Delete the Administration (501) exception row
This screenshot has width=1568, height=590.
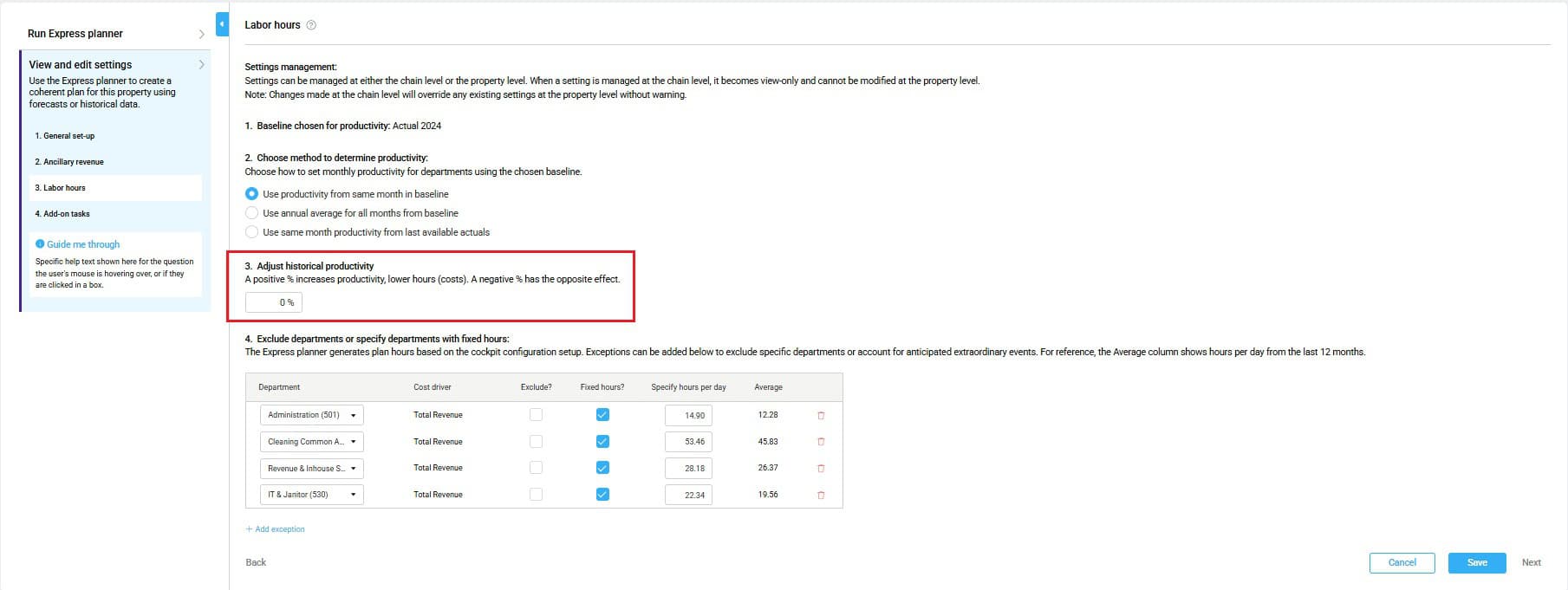(821, 416)
